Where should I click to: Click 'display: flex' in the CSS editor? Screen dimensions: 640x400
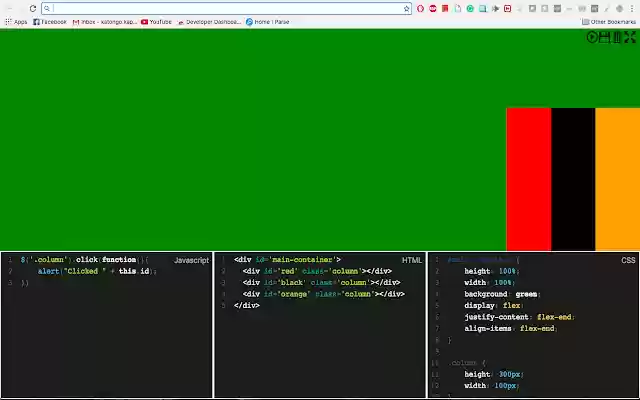point(494,306)
